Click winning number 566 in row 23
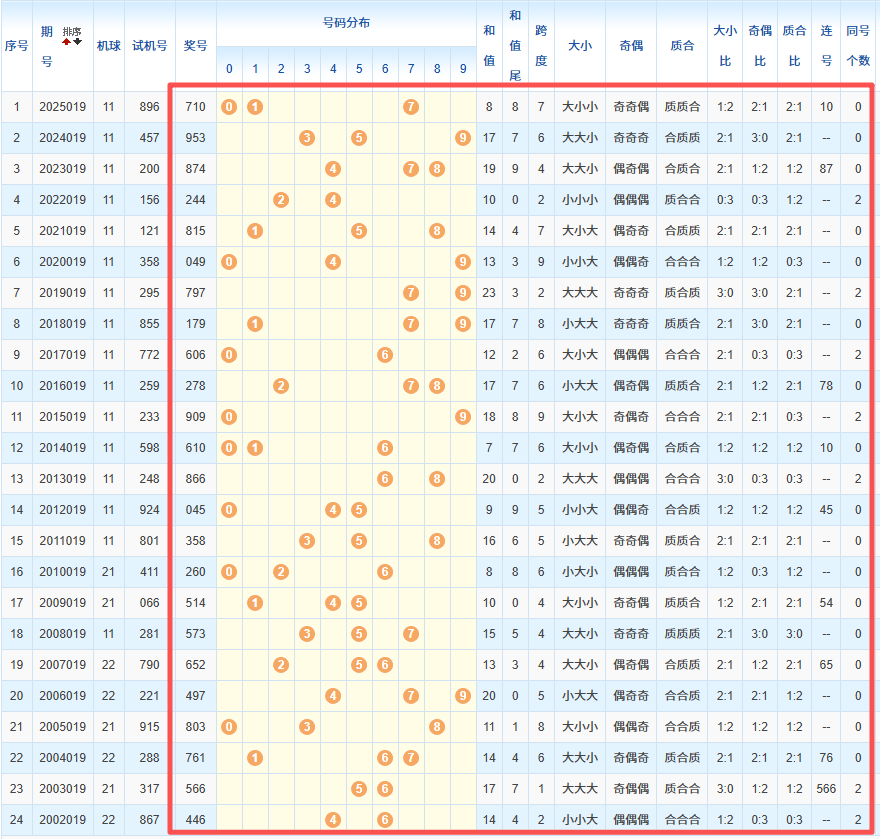 [195, 789]
